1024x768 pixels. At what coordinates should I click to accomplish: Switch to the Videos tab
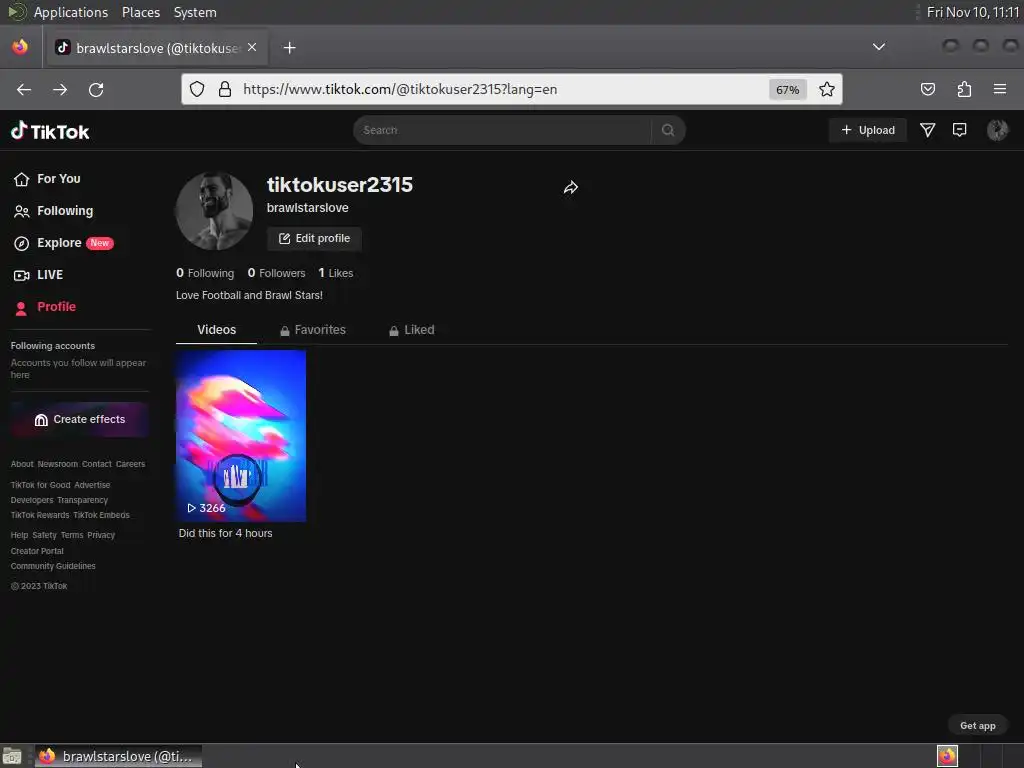pos(216,330)
